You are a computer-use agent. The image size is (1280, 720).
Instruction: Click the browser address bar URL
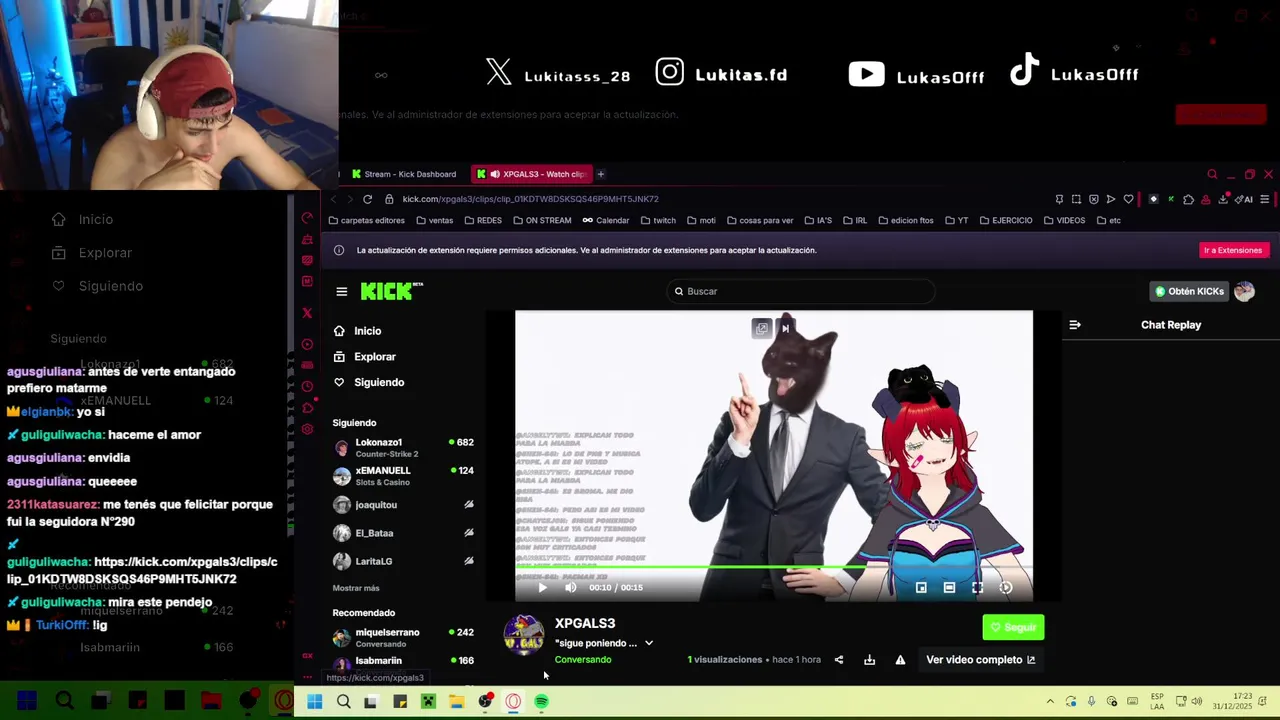pos(530,199)
